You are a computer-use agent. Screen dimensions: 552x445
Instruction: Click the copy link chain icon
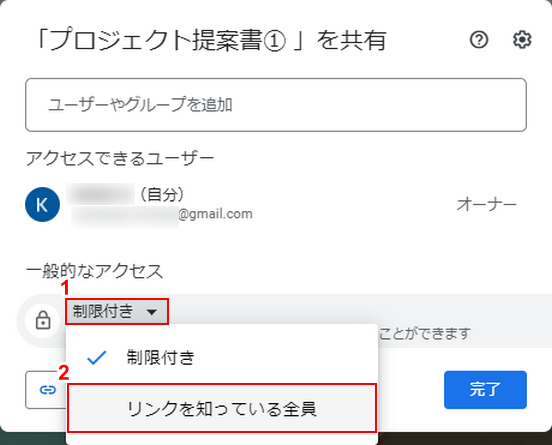[x=48, y=390]
